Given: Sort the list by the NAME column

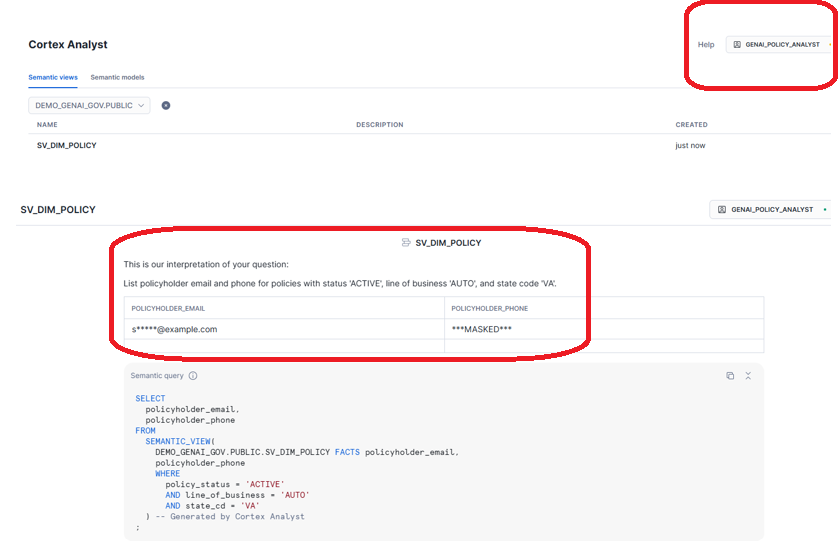Looking at the screenshot, I should click(x=47, y=125).
